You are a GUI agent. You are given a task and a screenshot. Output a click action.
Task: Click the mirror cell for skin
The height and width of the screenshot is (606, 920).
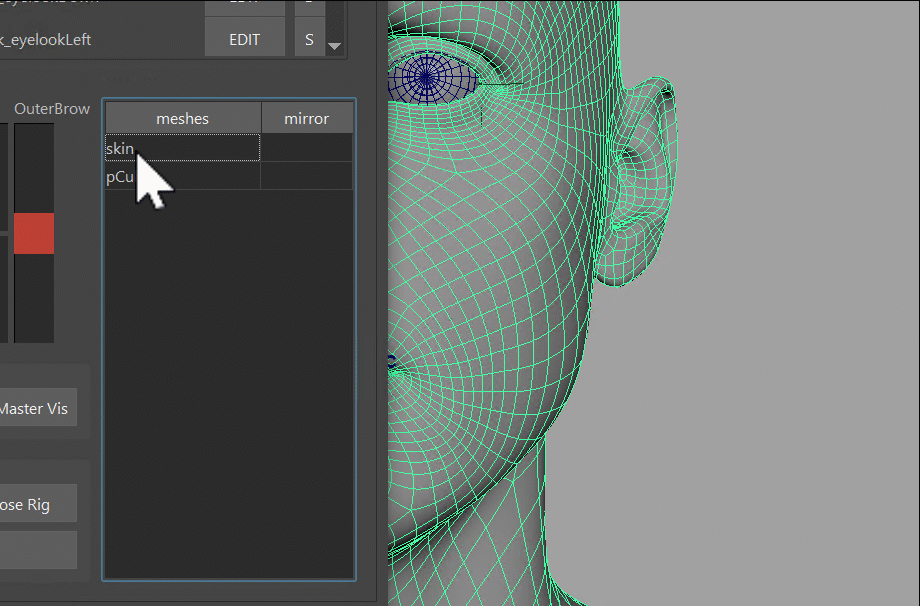point(306,148)
